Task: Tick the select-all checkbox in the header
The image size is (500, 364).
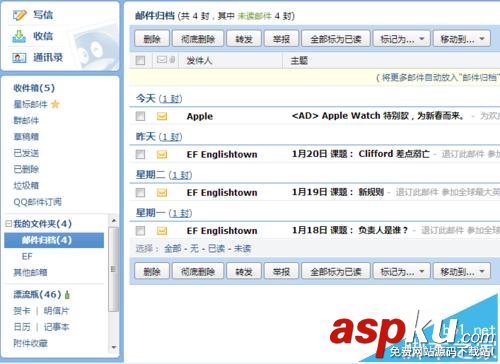Action: pyautogui.click(x=140, y=60)
